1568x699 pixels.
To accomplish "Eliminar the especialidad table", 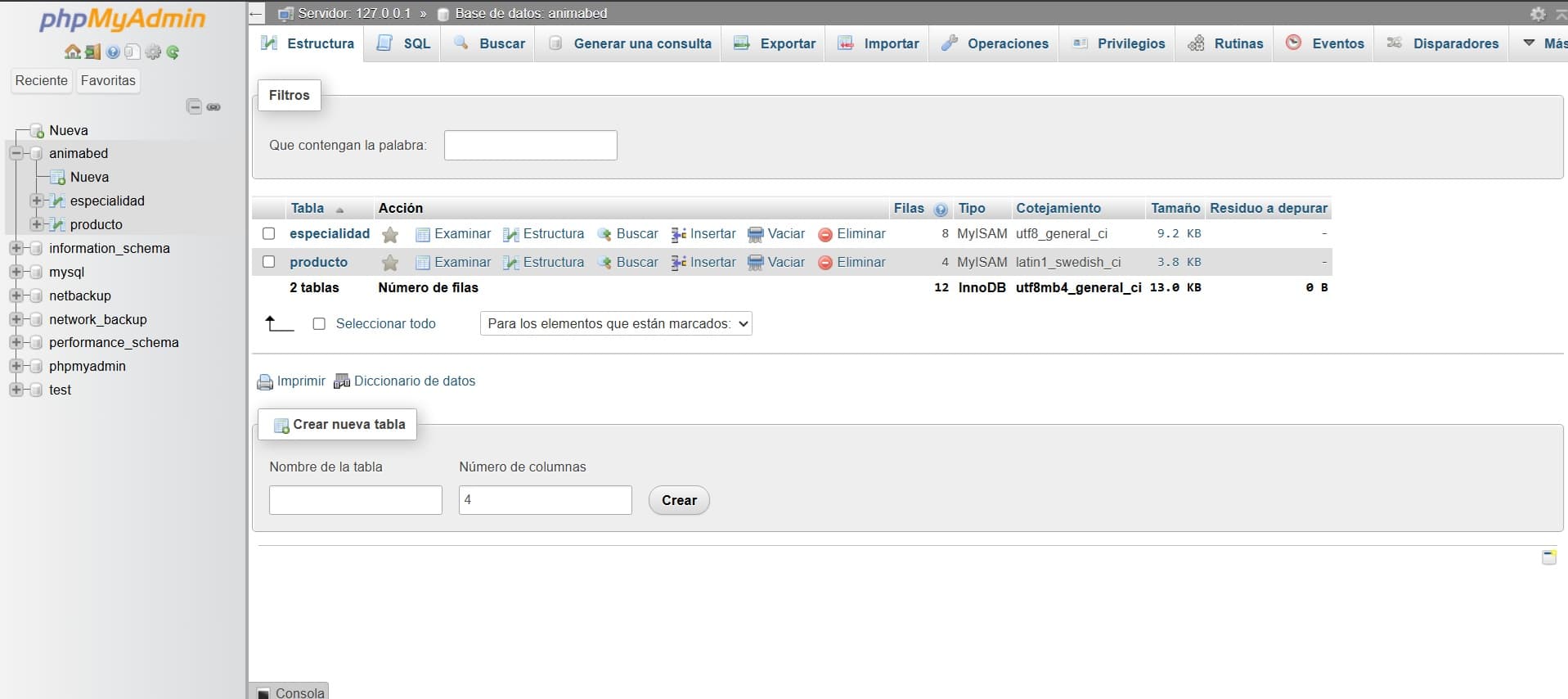I will pos(851,234).
